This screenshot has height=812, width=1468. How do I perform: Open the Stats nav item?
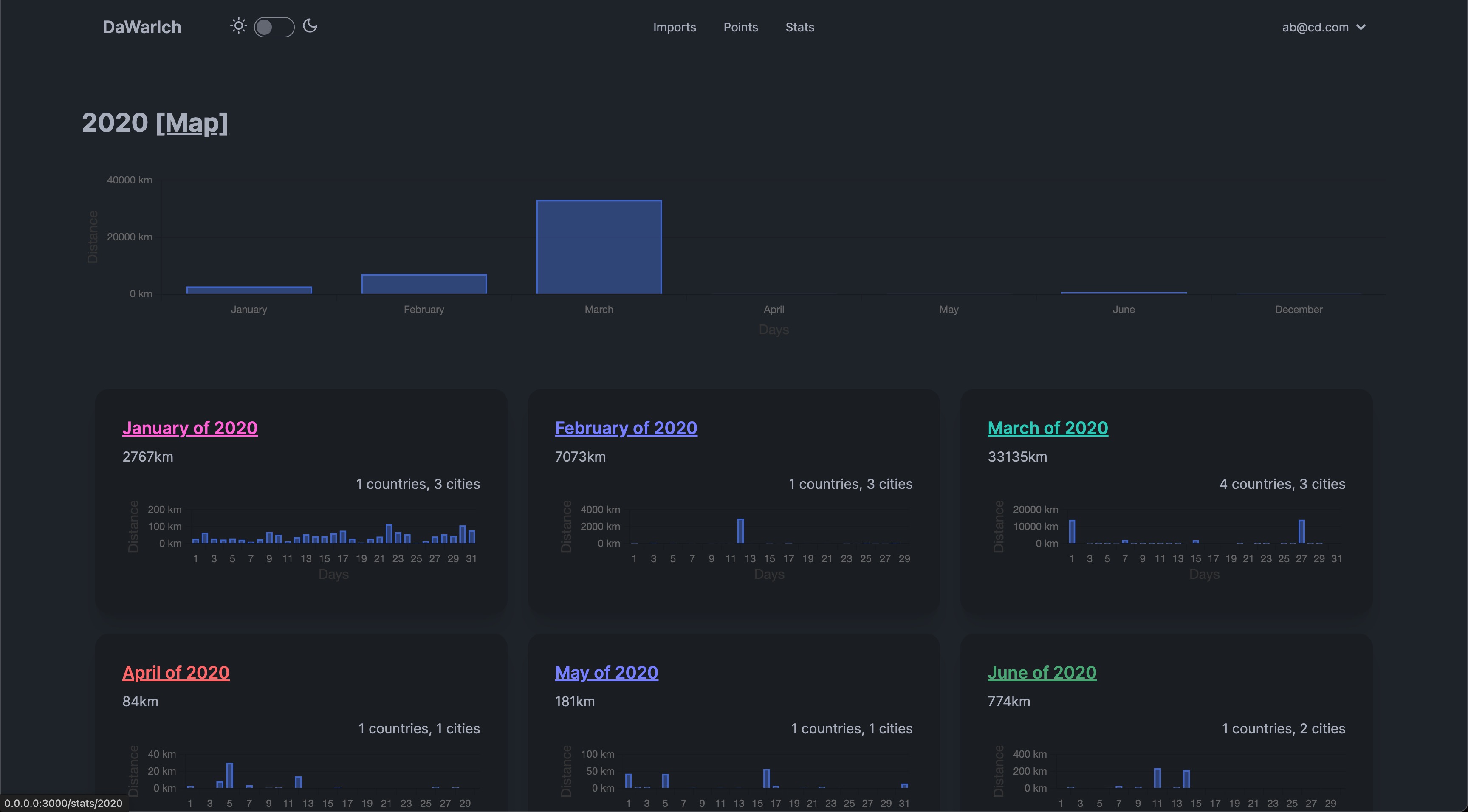pos(799,27)
